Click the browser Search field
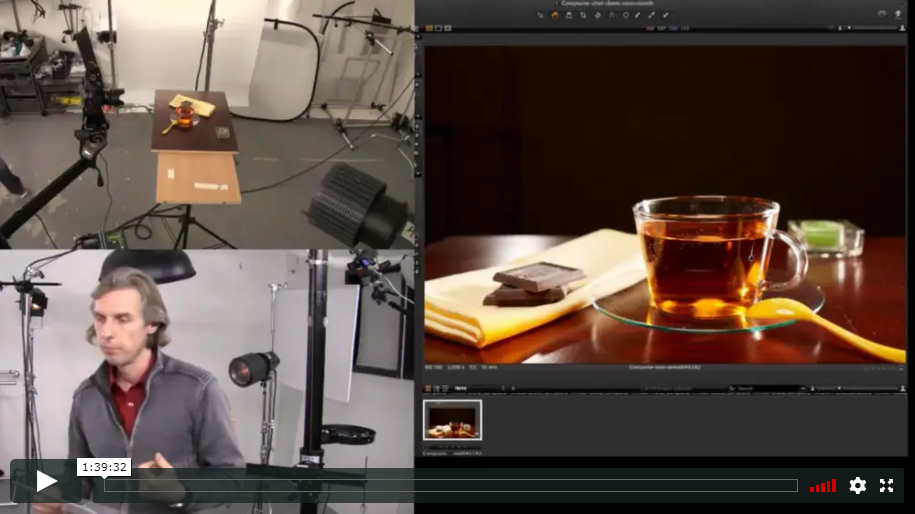 coord(766,388)
